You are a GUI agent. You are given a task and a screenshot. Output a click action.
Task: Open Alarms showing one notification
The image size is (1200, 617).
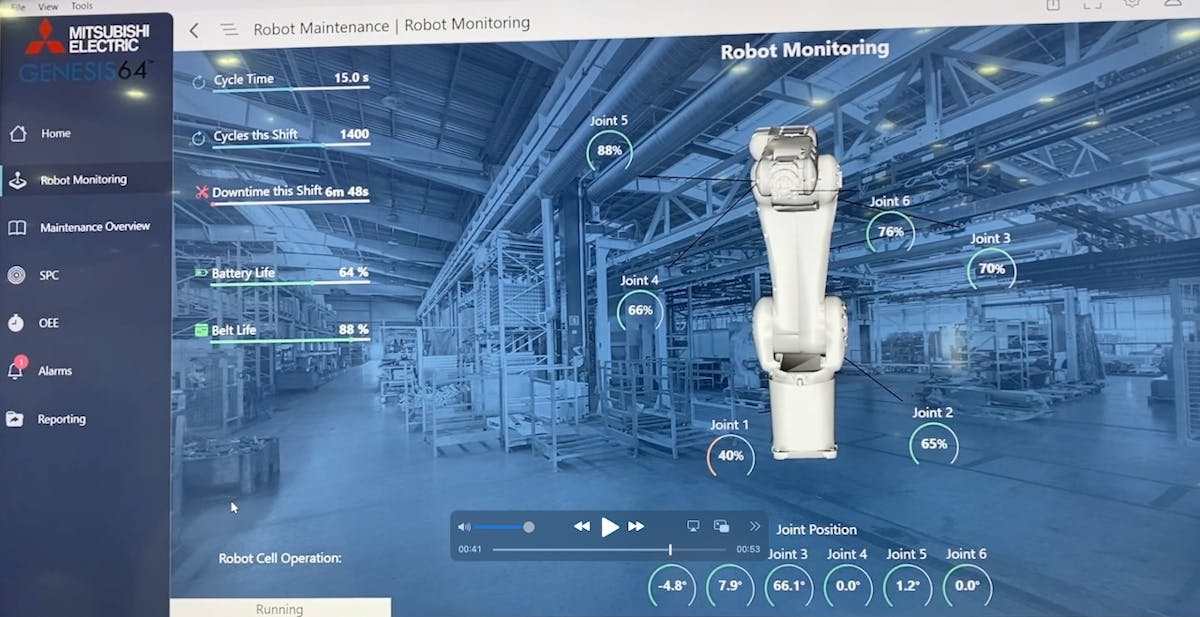pyautogui.click(x=55, y=370)
